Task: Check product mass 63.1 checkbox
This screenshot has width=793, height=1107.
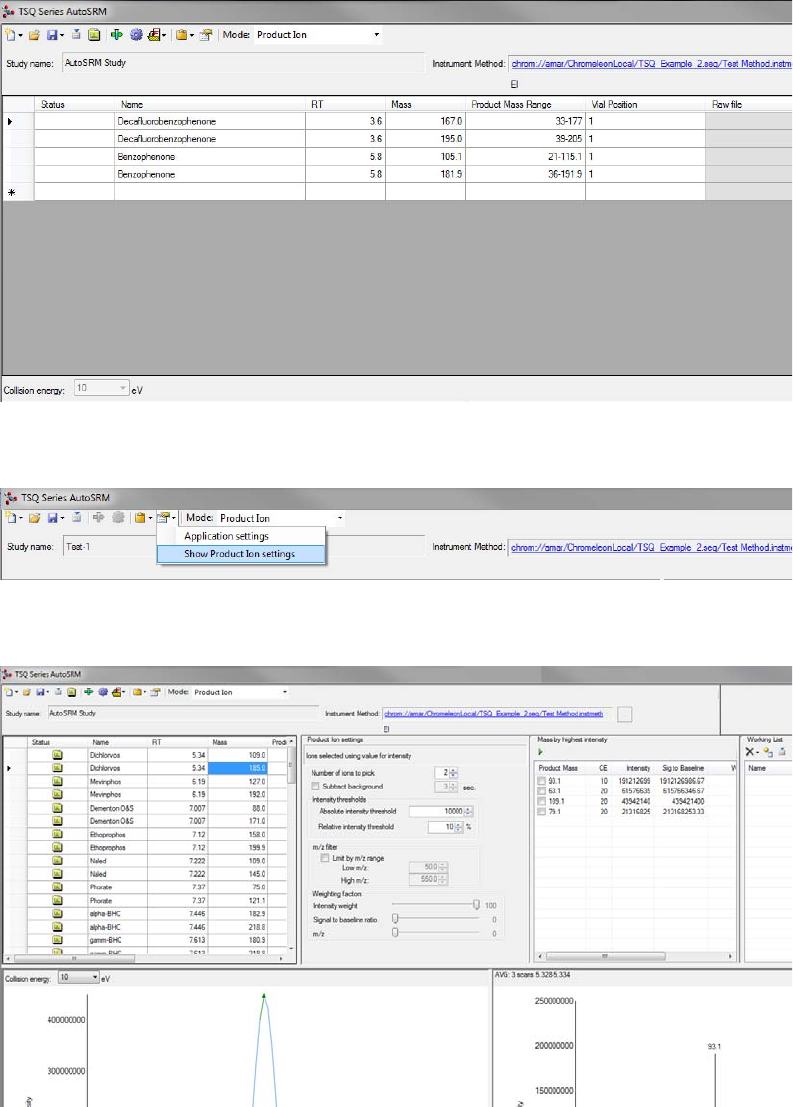Action: pos(542,791)
